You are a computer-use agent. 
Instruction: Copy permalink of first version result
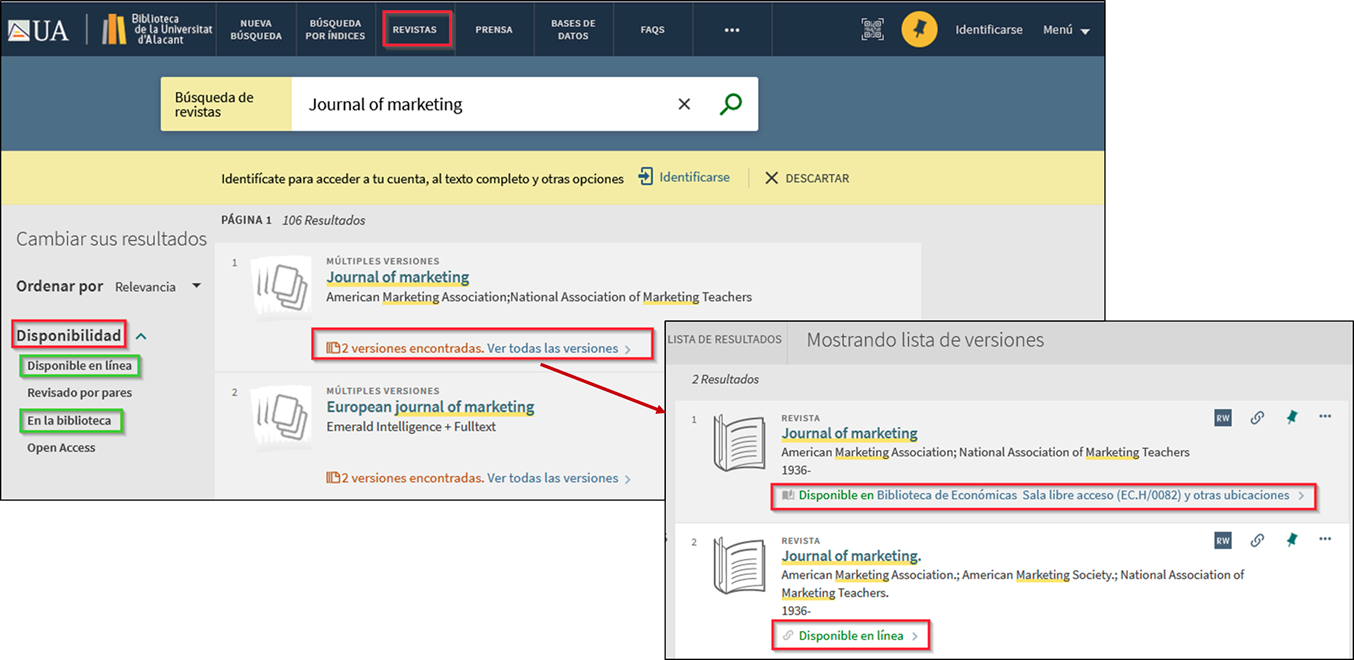1257,418
